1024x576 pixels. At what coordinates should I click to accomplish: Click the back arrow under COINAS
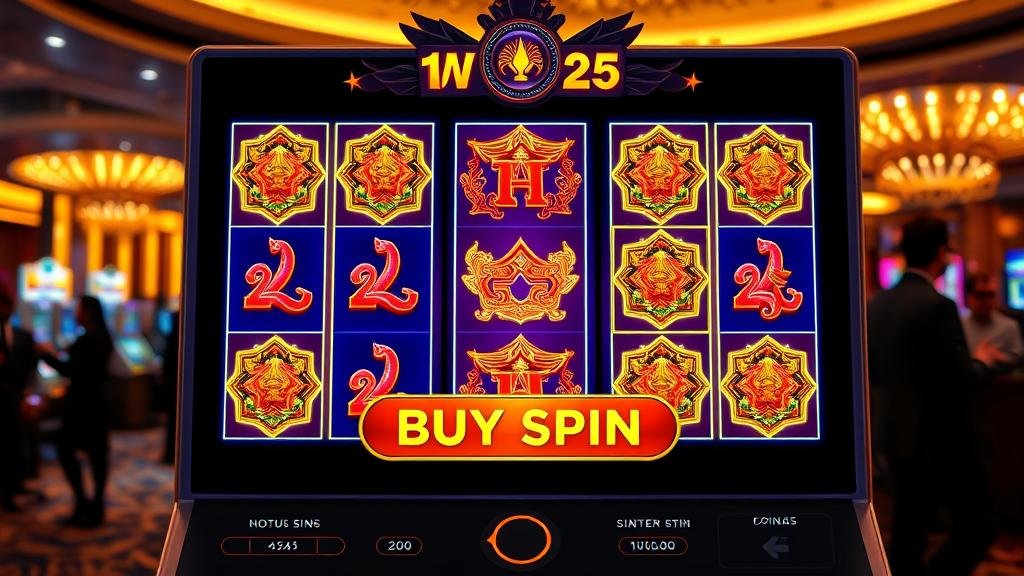click(x=775, y=547)
